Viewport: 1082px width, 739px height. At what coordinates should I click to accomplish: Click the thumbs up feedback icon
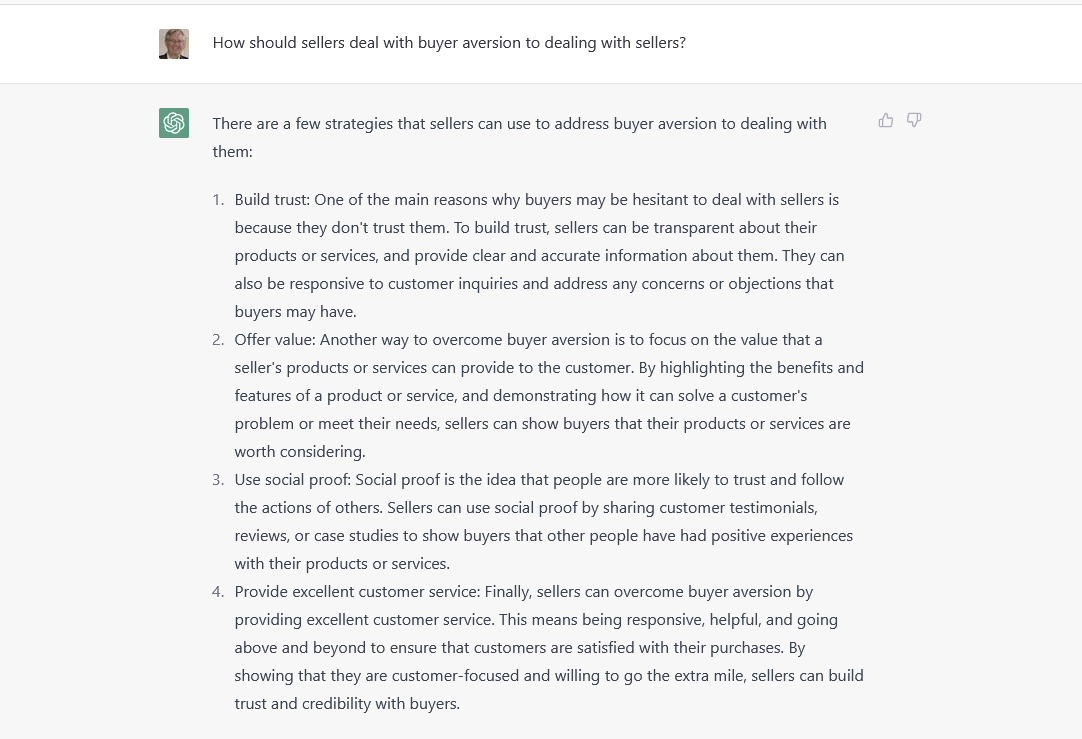coord(886,120)
